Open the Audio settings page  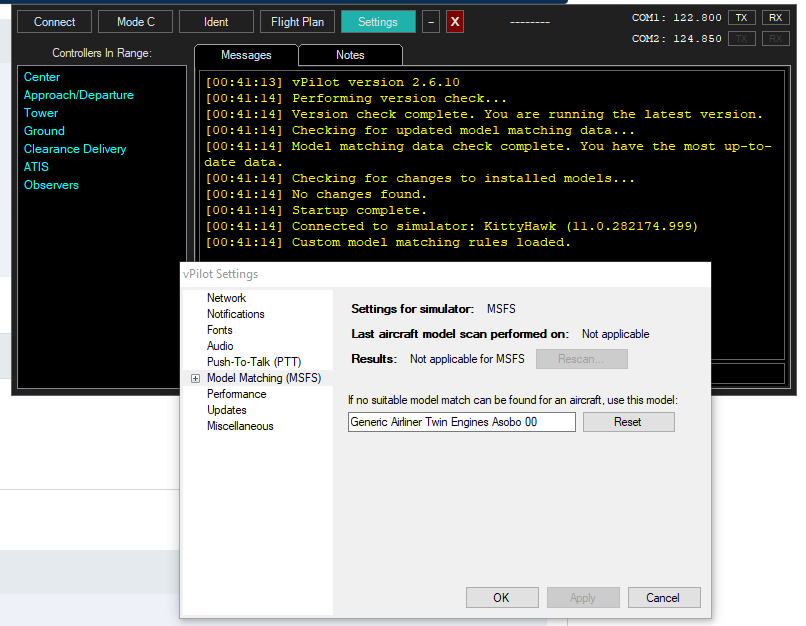[x=220, y=346]
